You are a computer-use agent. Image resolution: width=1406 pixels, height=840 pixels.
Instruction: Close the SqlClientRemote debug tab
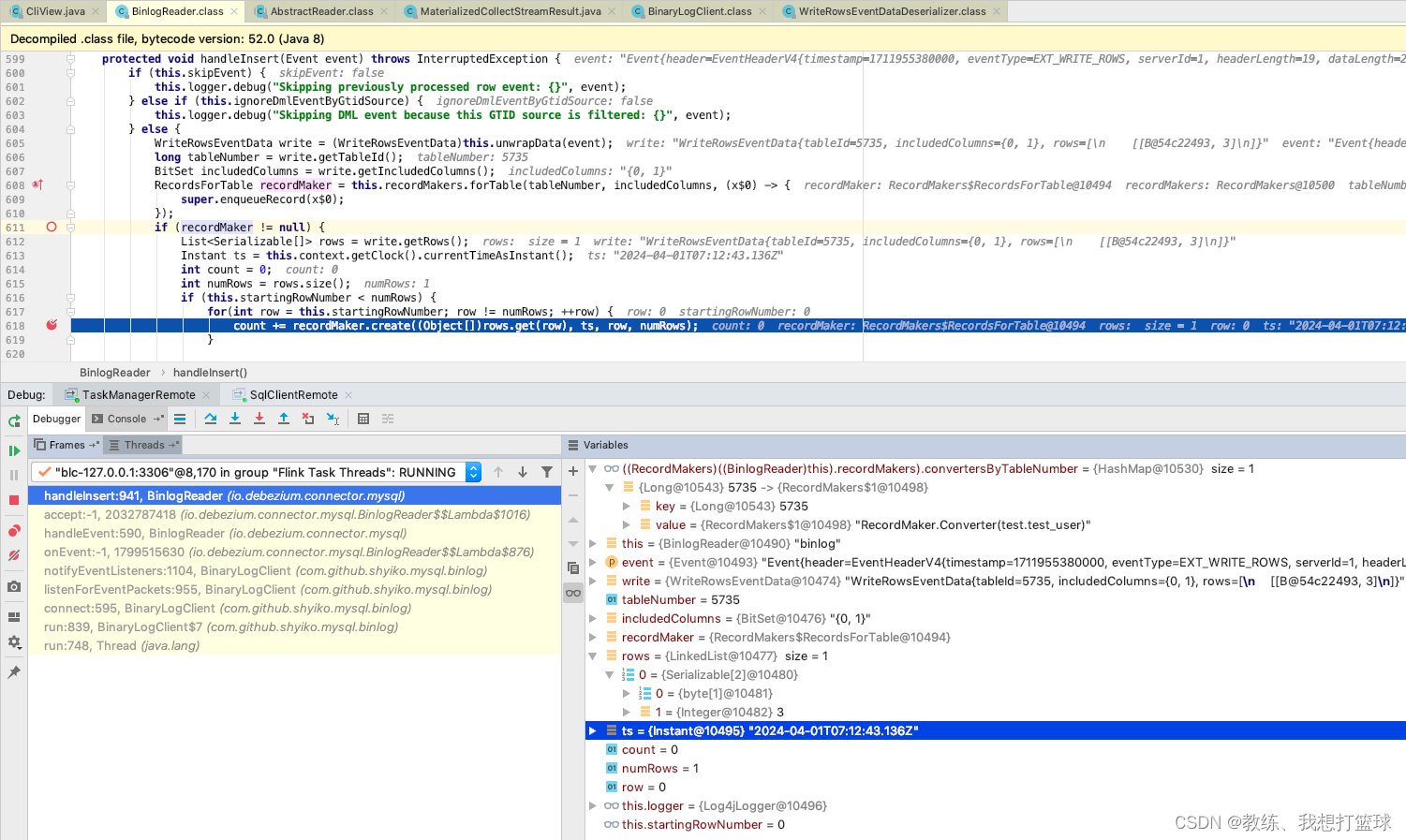point(348,395)
